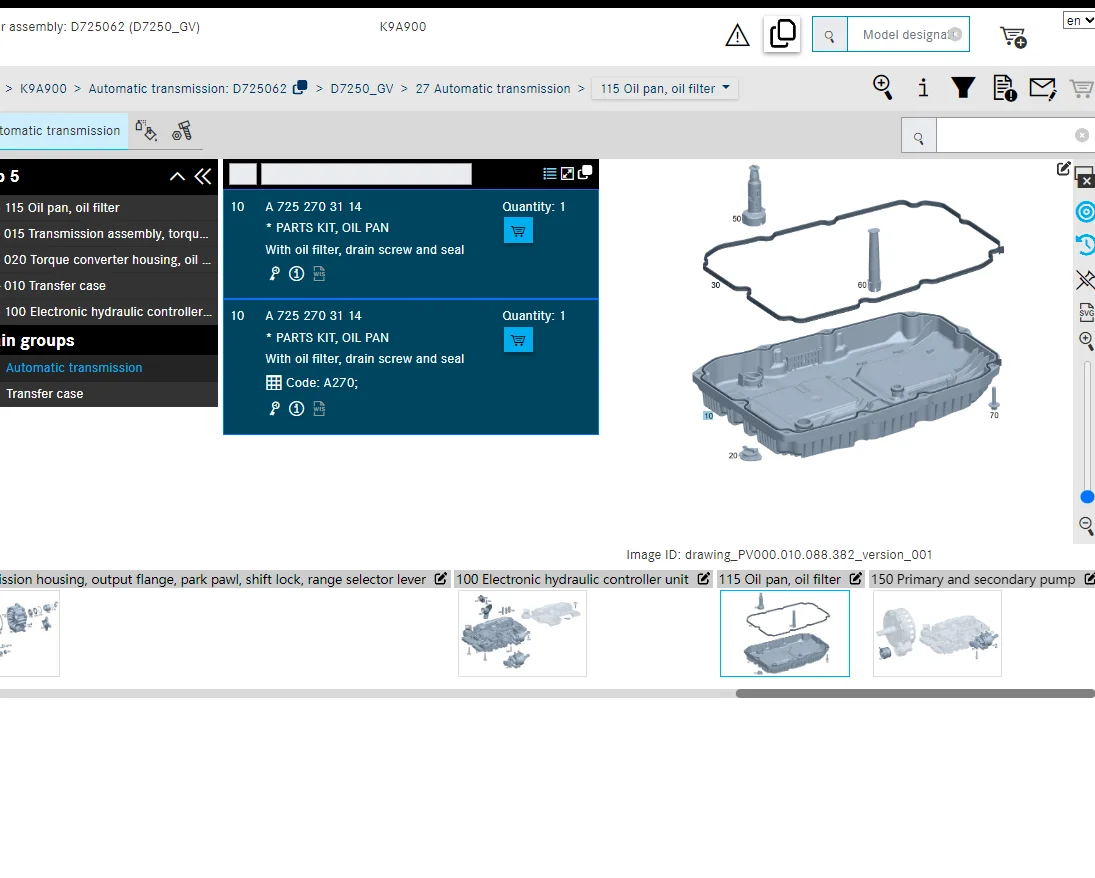Open the language 'en' dropdown
Image resolution: width=1095 pixels, height=878 pixels.
click(x=1079, y=21)
